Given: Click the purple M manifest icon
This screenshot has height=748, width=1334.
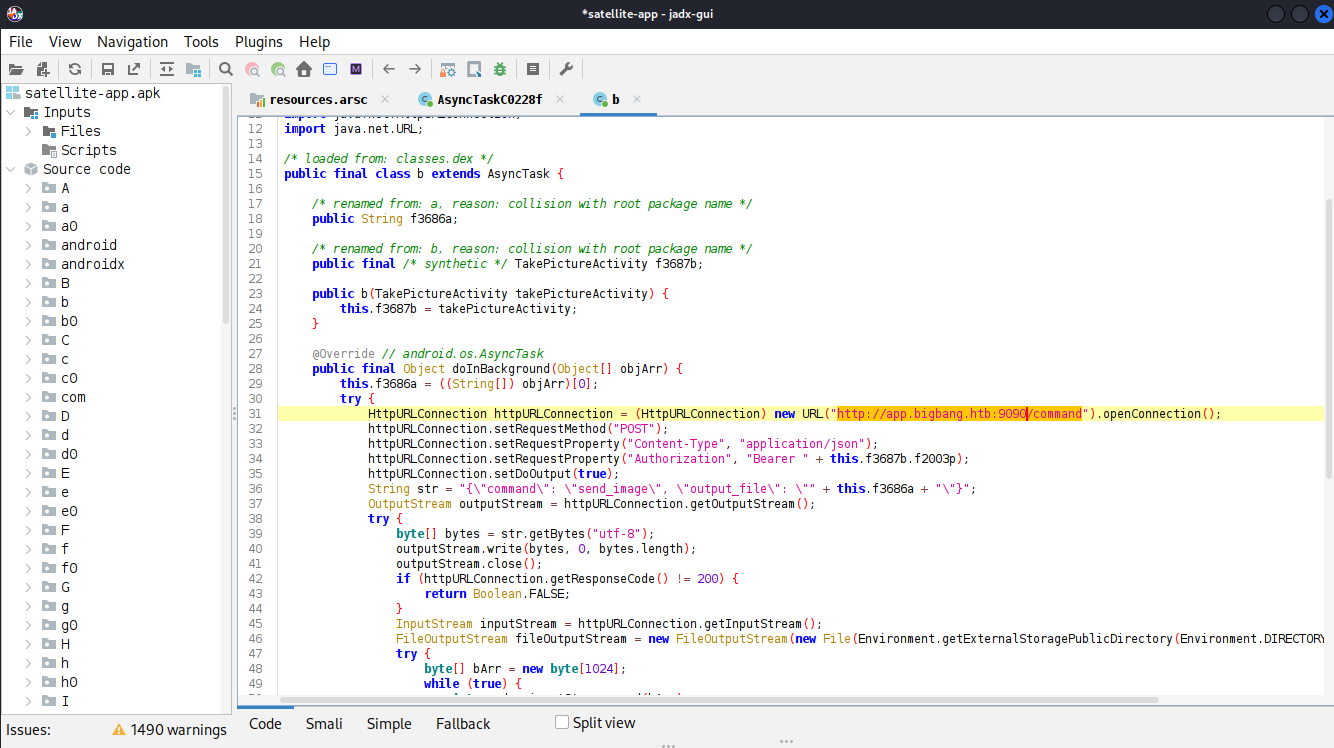Looking at the screenshot, I should [356, 69].
